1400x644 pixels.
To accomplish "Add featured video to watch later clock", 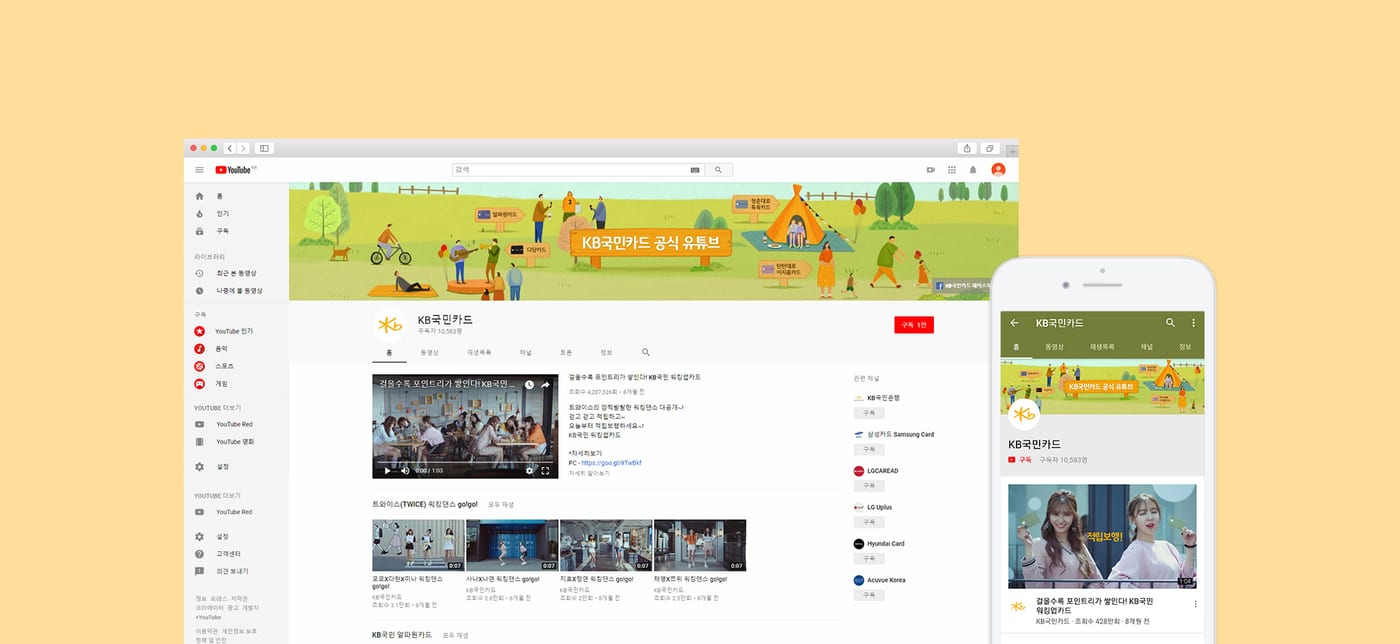I will click(530, 385).
